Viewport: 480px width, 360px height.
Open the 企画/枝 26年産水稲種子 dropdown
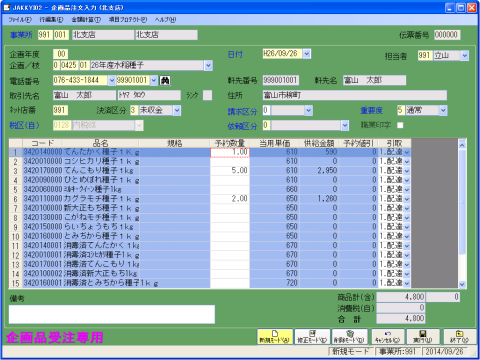coord(208,65)
